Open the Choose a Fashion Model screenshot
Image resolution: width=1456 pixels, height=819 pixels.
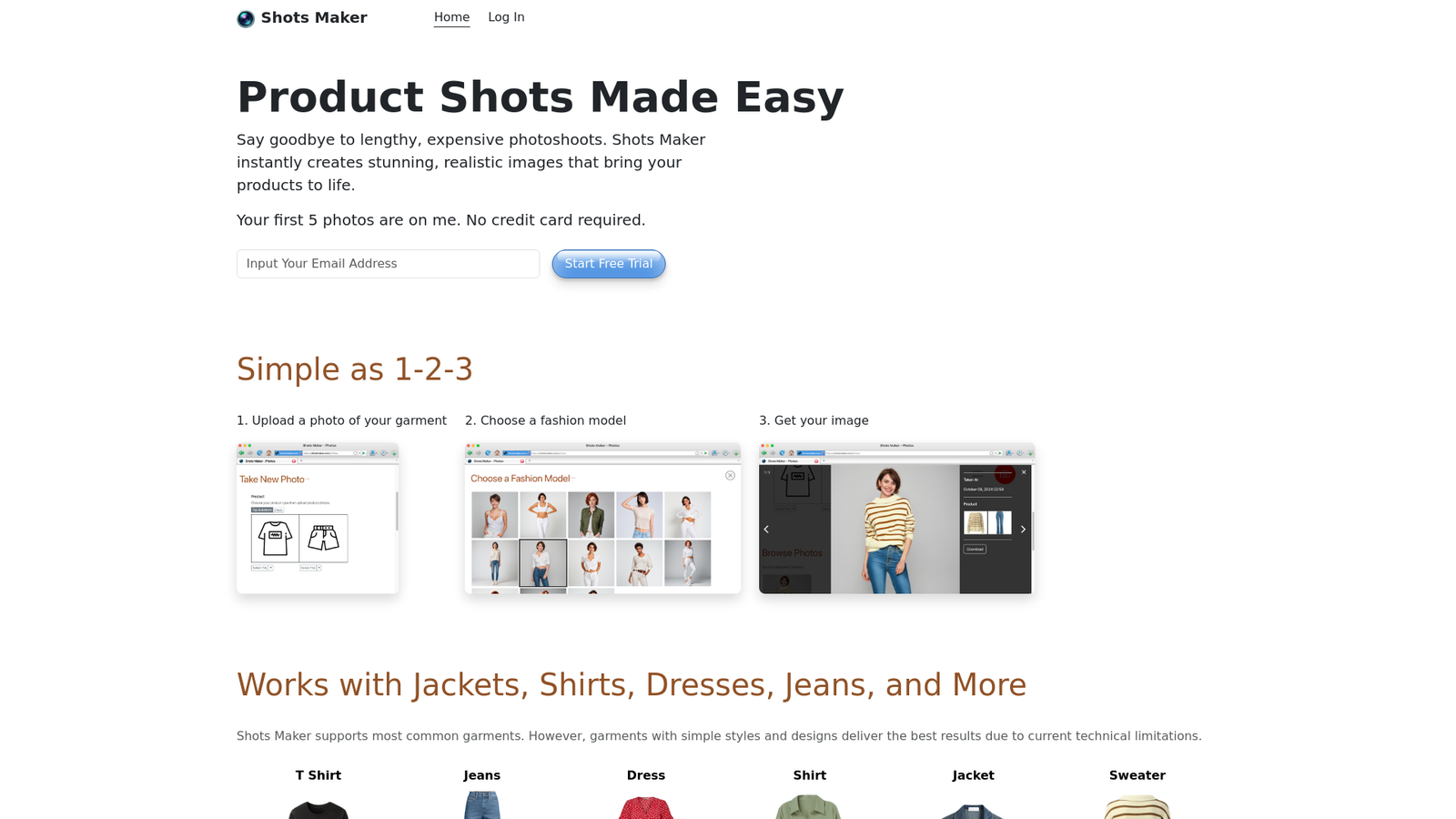coord(602,519)
